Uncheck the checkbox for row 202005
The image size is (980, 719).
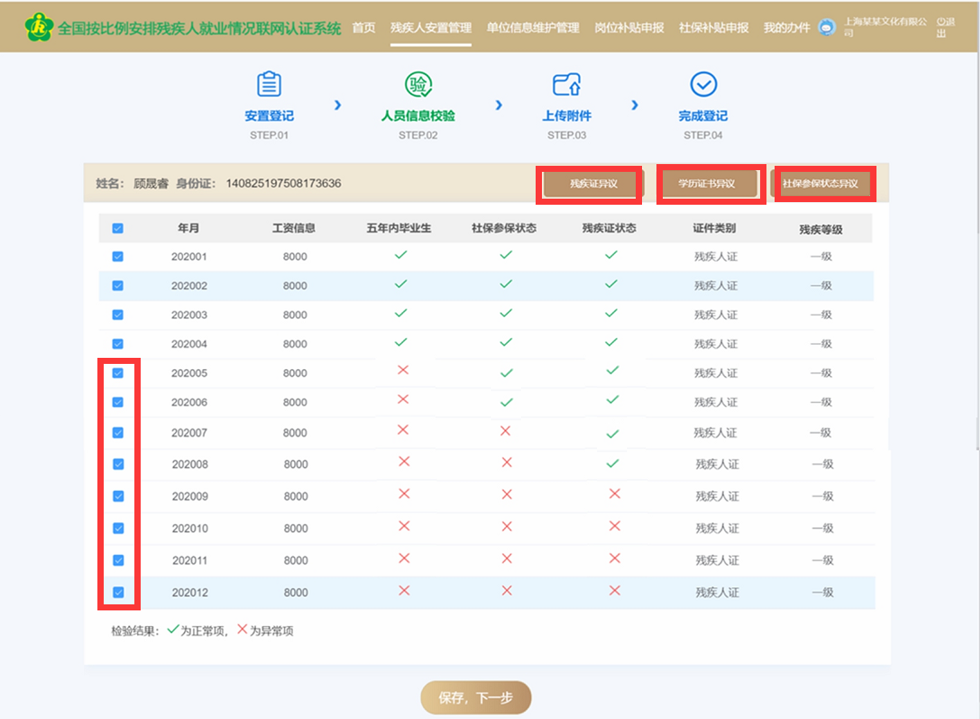click(118, 373)
